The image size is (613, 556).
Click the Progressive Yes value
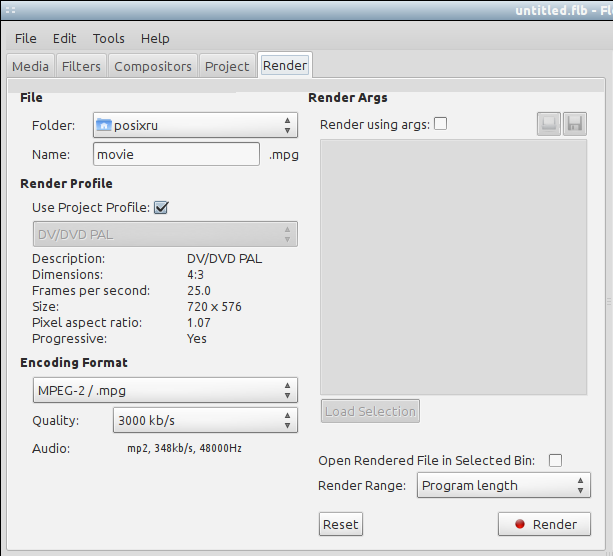pos(197,339)
